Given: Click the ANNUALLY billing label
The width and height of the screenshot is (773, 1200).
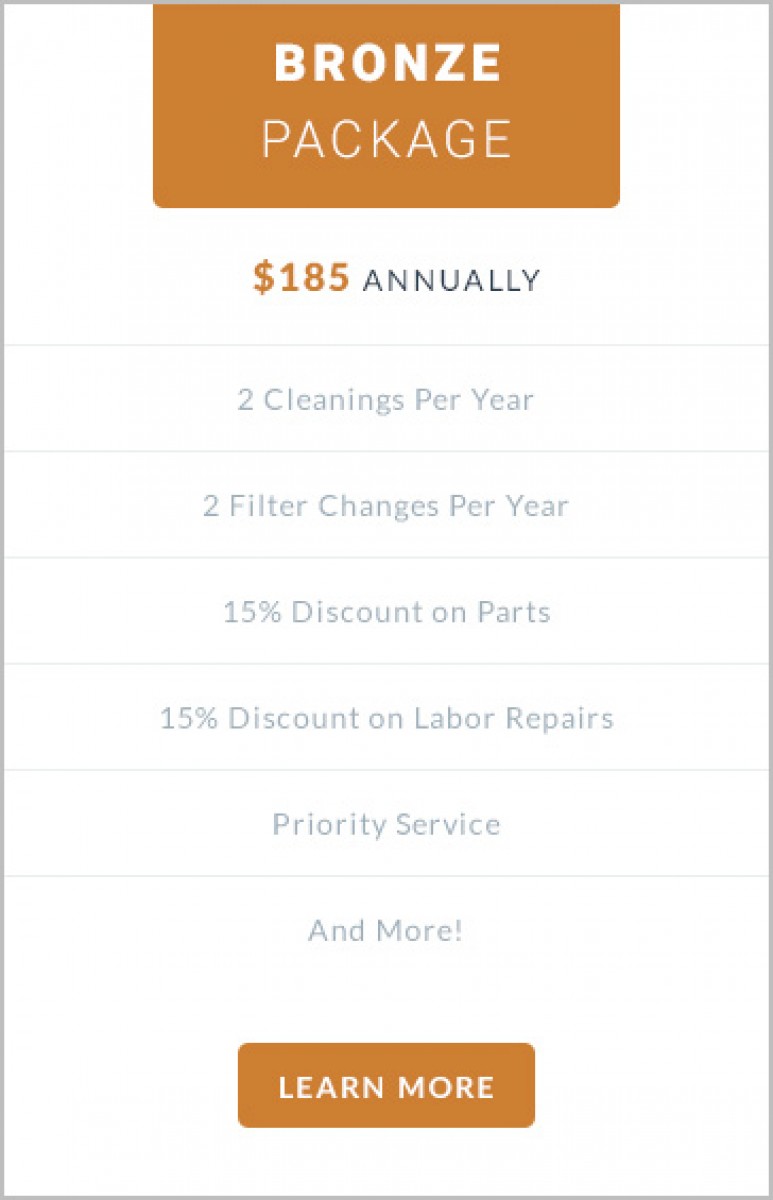Looking at the screenshot, I should click(x=451, y=281).
